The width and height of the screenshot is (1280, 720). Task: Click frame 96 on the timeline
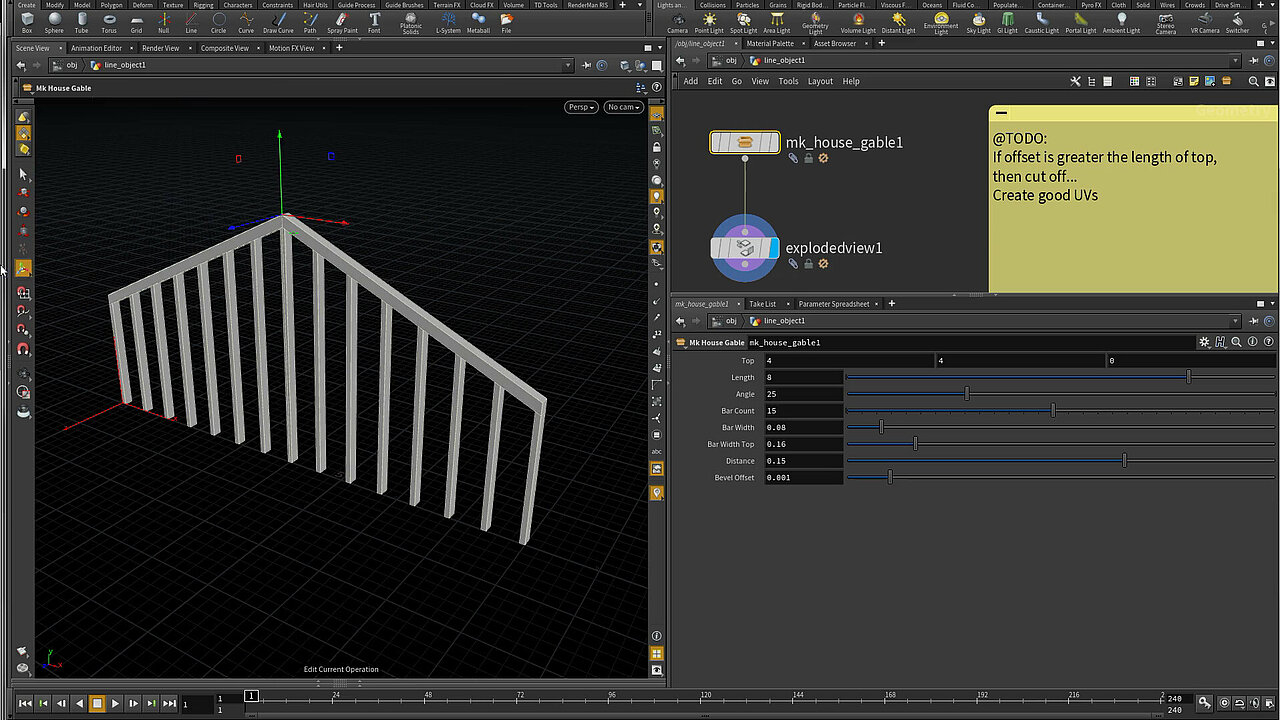613,698
